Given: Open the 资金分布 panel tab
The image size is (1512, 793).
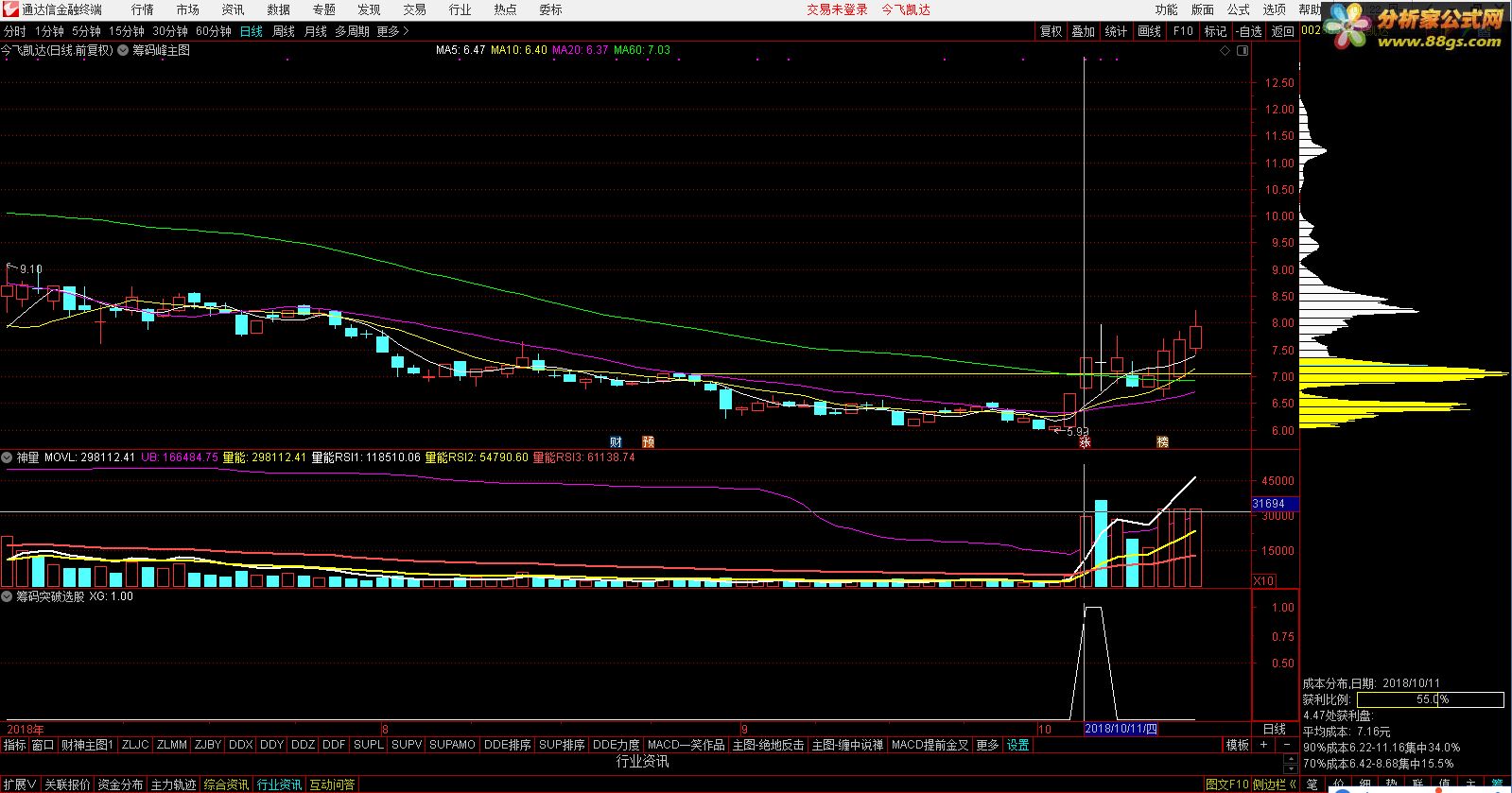Looking at the screenshot, I should point(120,784).
